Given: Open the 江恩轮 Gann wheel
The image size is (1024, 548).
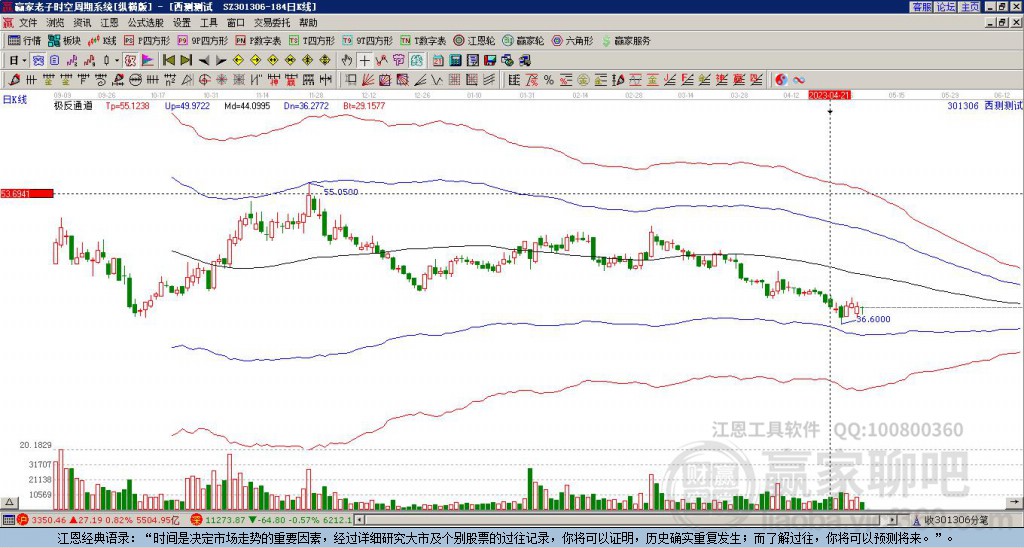Looking at the screenshot, I should [474, 40].
